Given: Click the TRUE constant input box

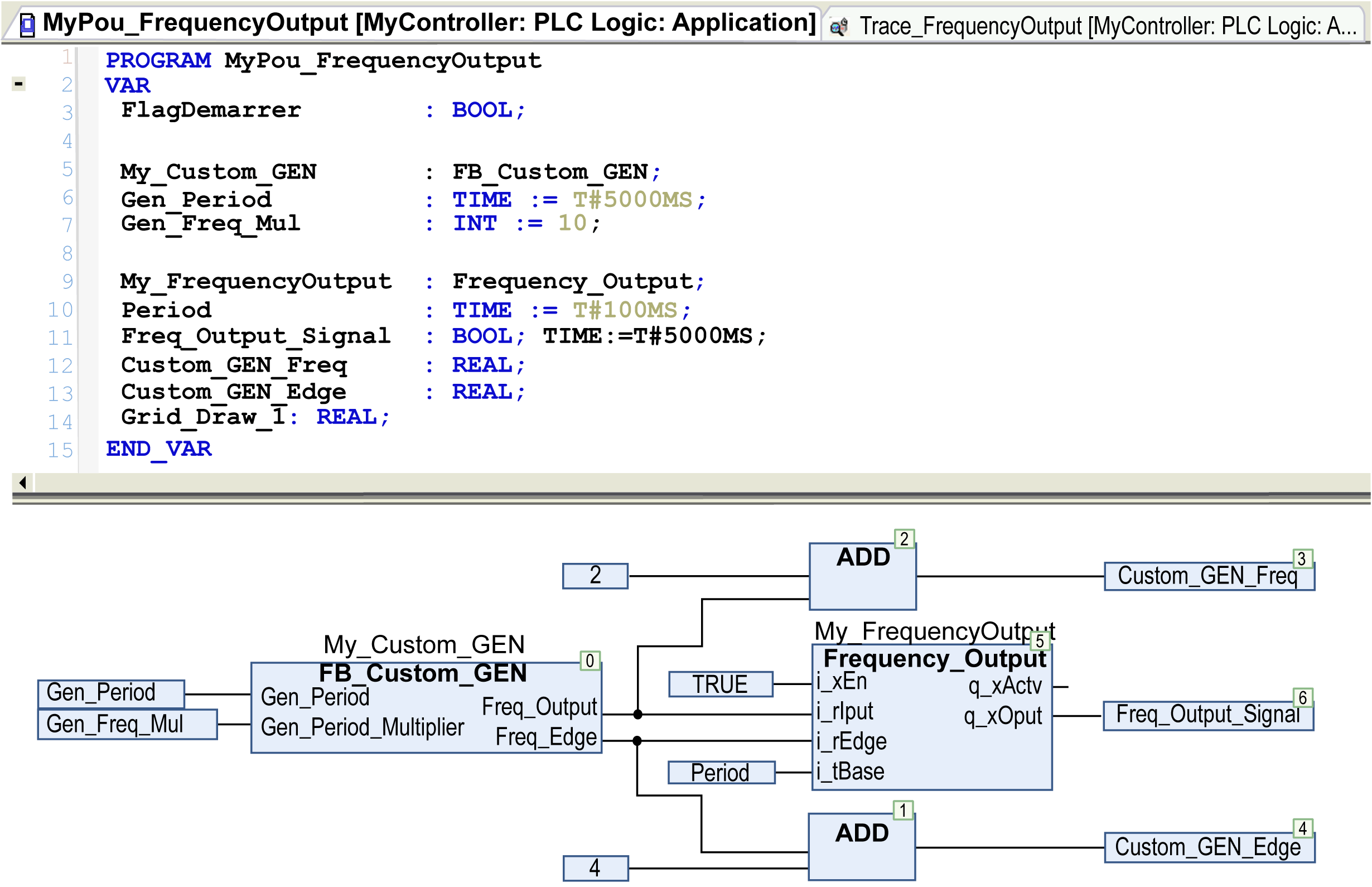Looking at the screenshot, I should coord(719,684).
